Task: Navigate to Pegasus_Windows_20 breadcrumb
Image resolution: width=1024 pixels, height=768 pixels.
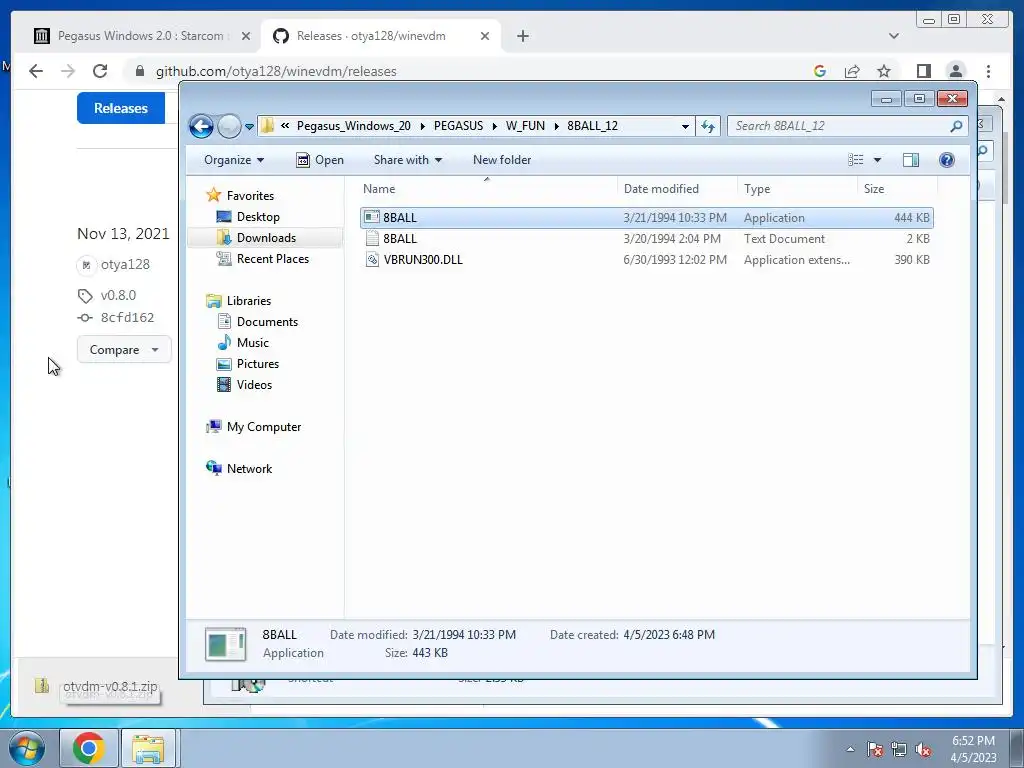Action: coord(353,126)
